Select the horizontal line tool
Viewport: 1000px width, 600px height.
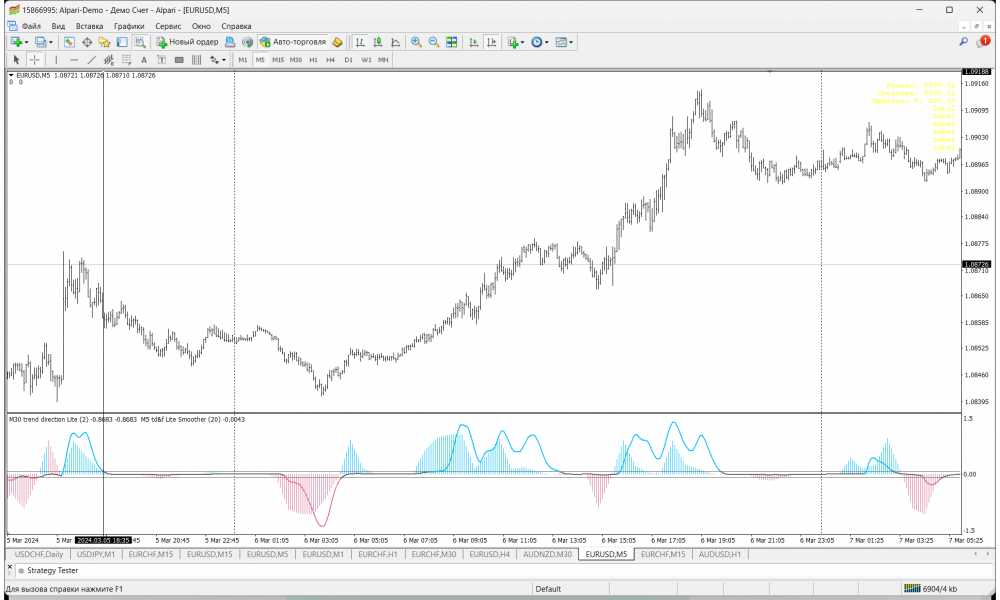[73, 60]
